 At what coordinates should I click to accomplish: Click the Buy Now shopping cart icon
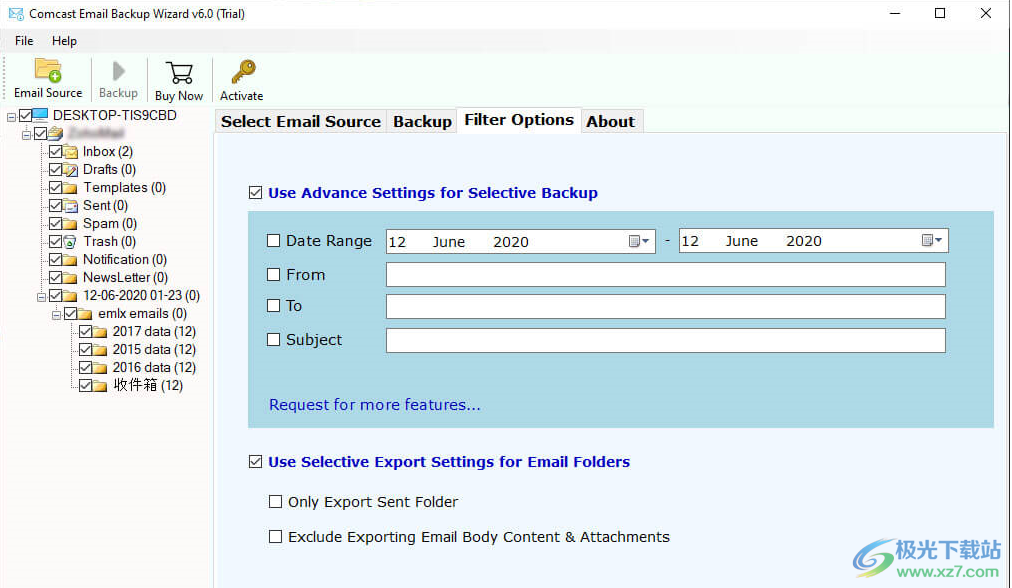[x=179, y=72]
